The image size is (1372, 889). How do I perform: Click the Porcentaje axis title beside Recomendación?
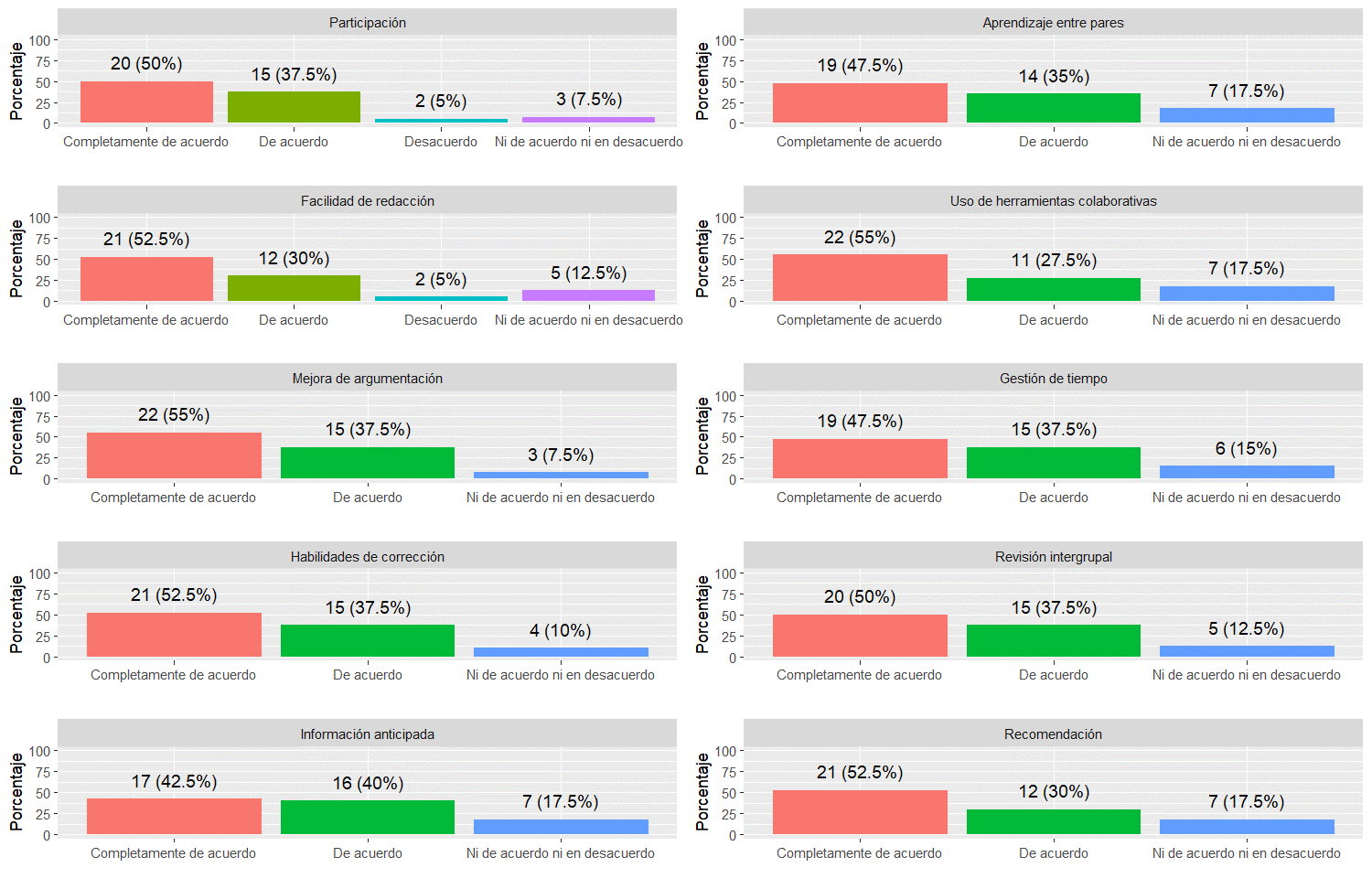702,792
